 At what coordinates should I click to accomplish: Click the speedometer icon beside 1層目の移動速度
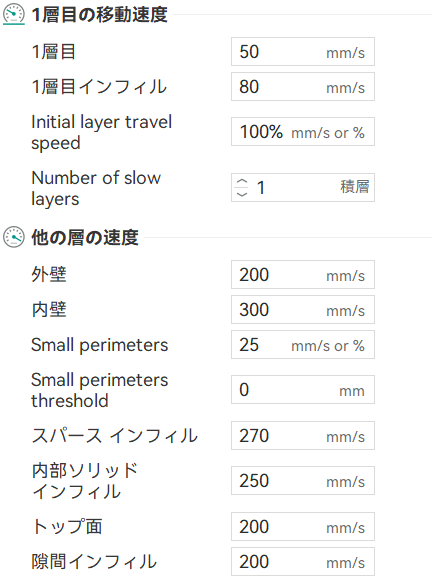(14, 15)
